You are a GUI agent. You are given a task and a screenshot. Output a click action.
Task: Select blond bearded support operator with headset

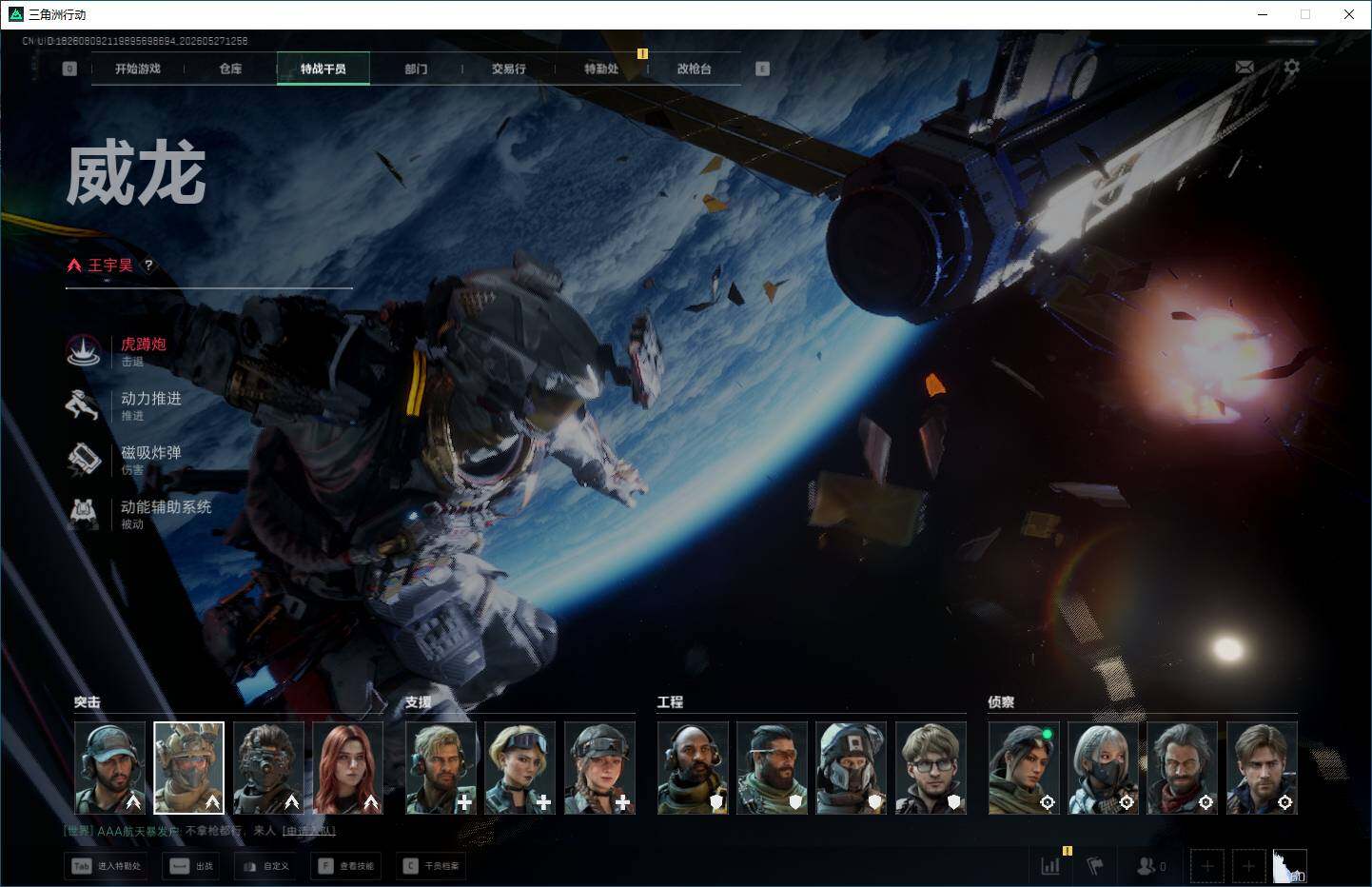tap(441, 768)
